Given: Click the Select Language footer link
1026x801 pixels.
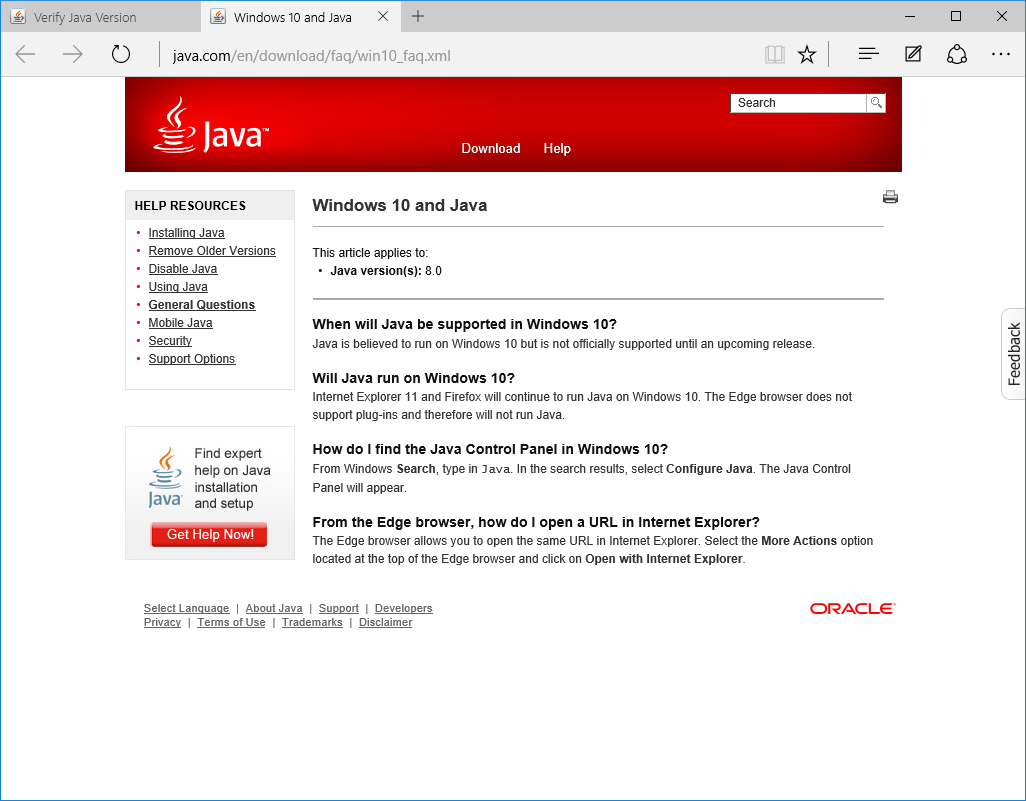Looking at the screenshot, I should (186, 608).
